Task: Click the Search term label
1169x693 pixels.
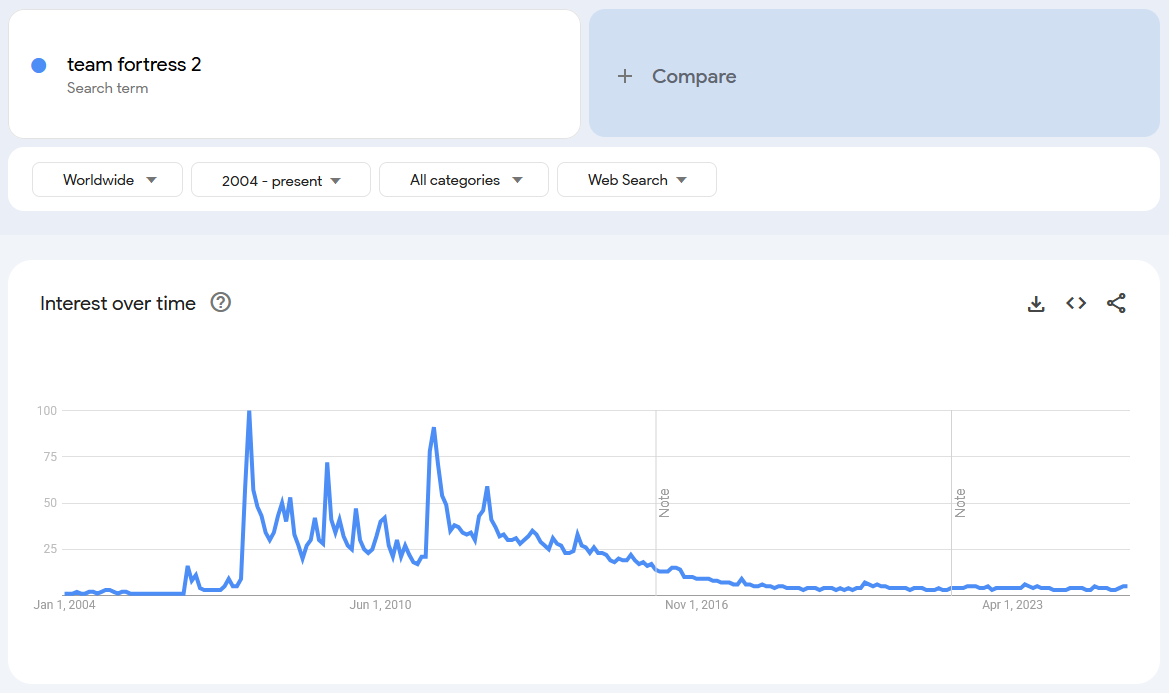Action: tap(107, 88)
